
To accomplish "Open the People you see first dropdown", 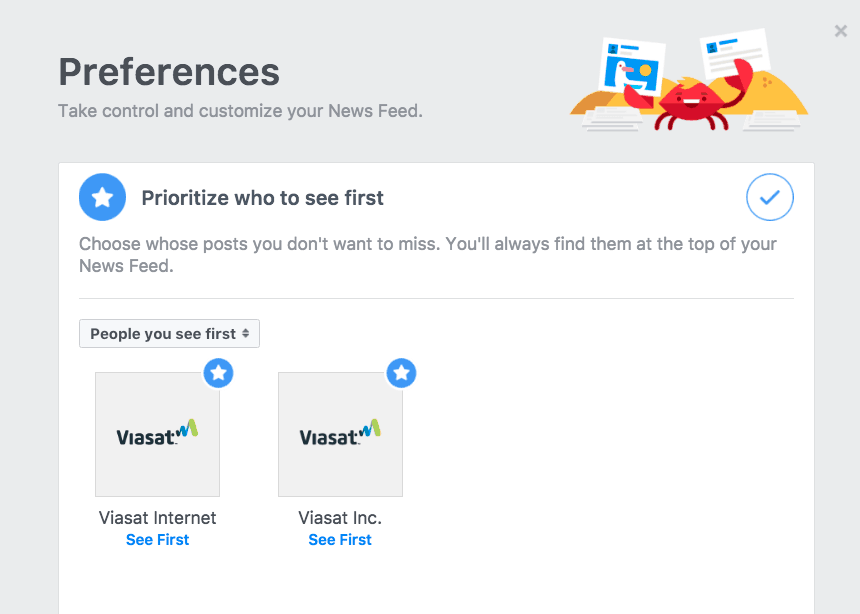I will pos(169,334).
